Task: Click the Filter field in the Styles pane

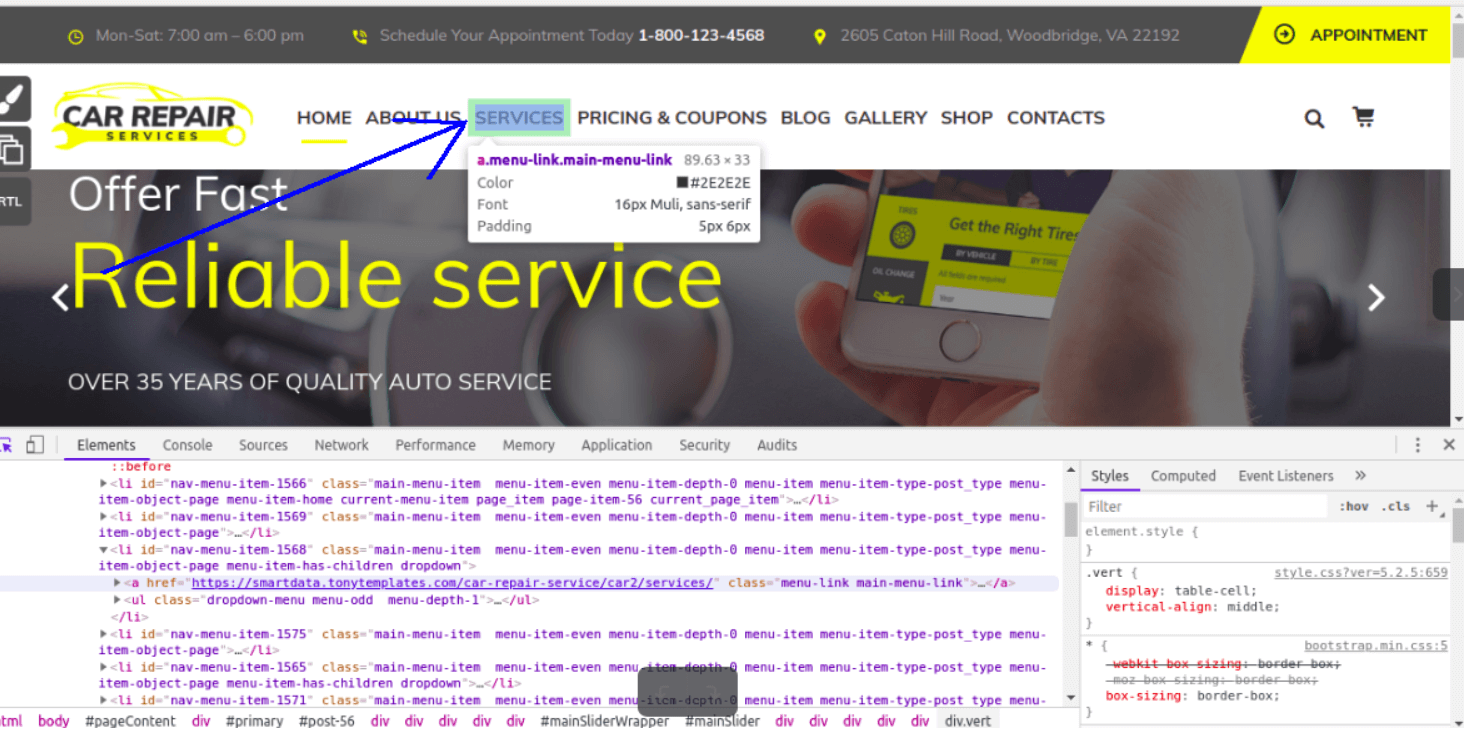Action: pos(1200,506)
